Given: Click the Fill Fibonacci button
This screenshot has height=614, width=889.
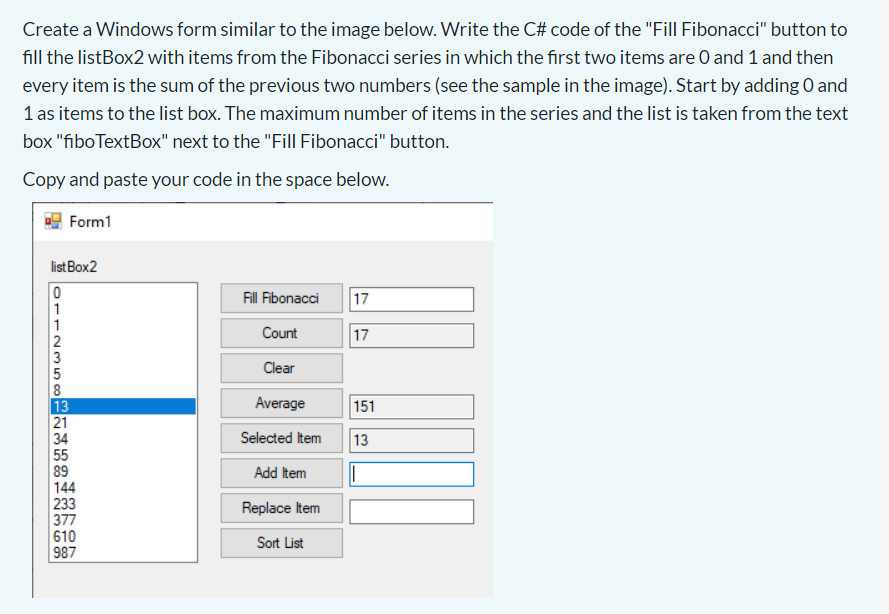Looking at the screenshot, I should click(281, 298).
